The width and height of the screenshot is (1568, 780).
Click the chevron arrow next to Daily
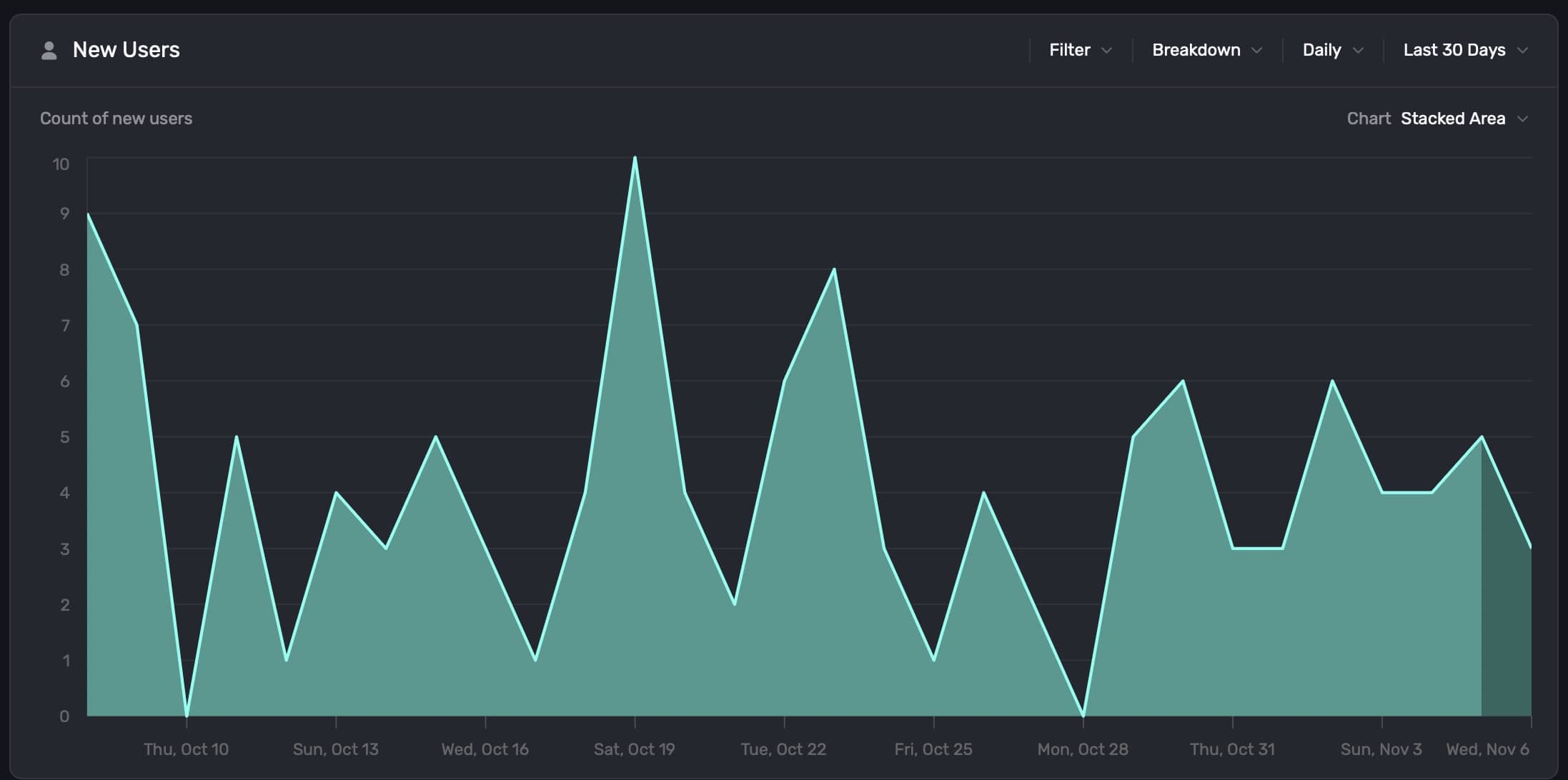(1358, 51)
